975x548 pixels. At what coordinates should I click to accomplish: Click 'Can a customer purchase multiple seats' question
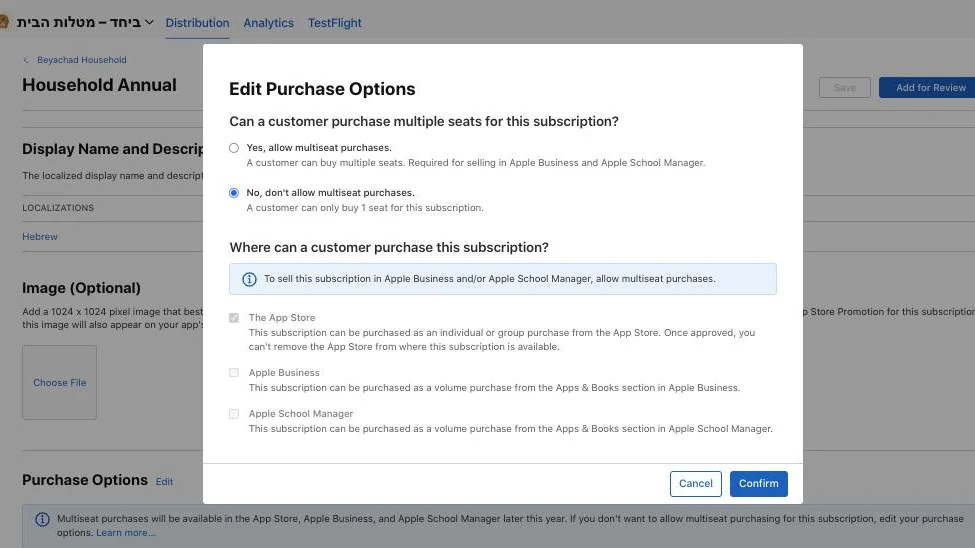pyautogui.click(x=424, y=121)
